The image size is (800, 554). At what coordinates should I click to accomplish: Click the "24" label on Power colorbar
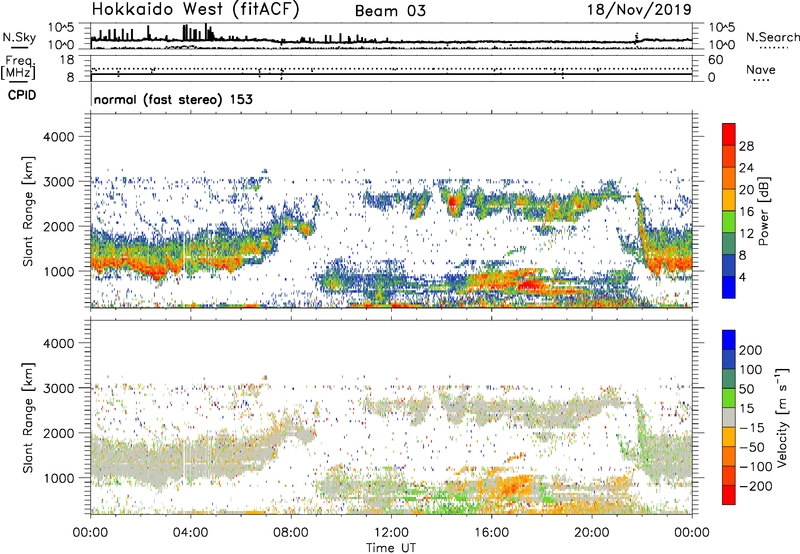click(x=746, y=168)
